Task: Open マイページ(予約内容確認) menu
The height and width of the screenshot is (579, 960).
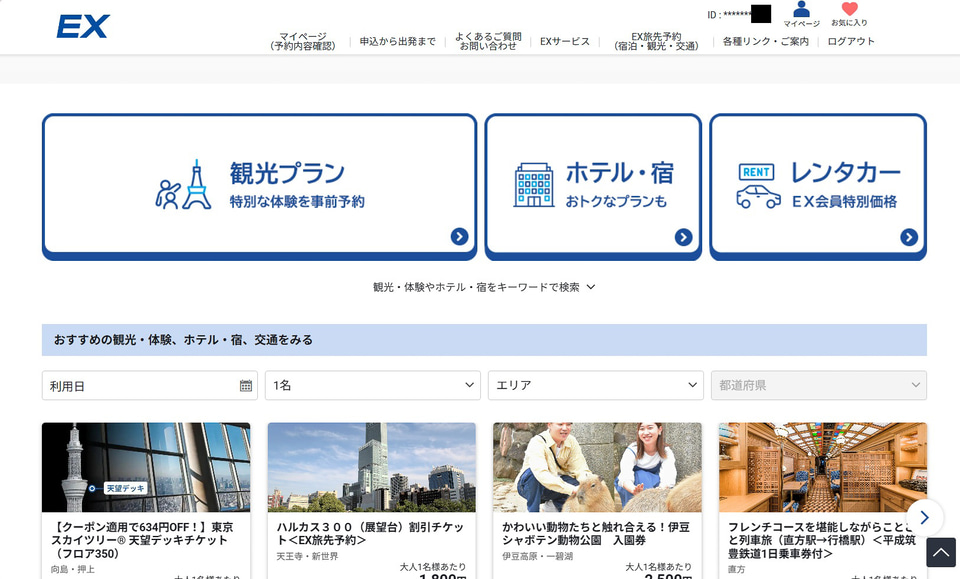Action: coord(303,41)
